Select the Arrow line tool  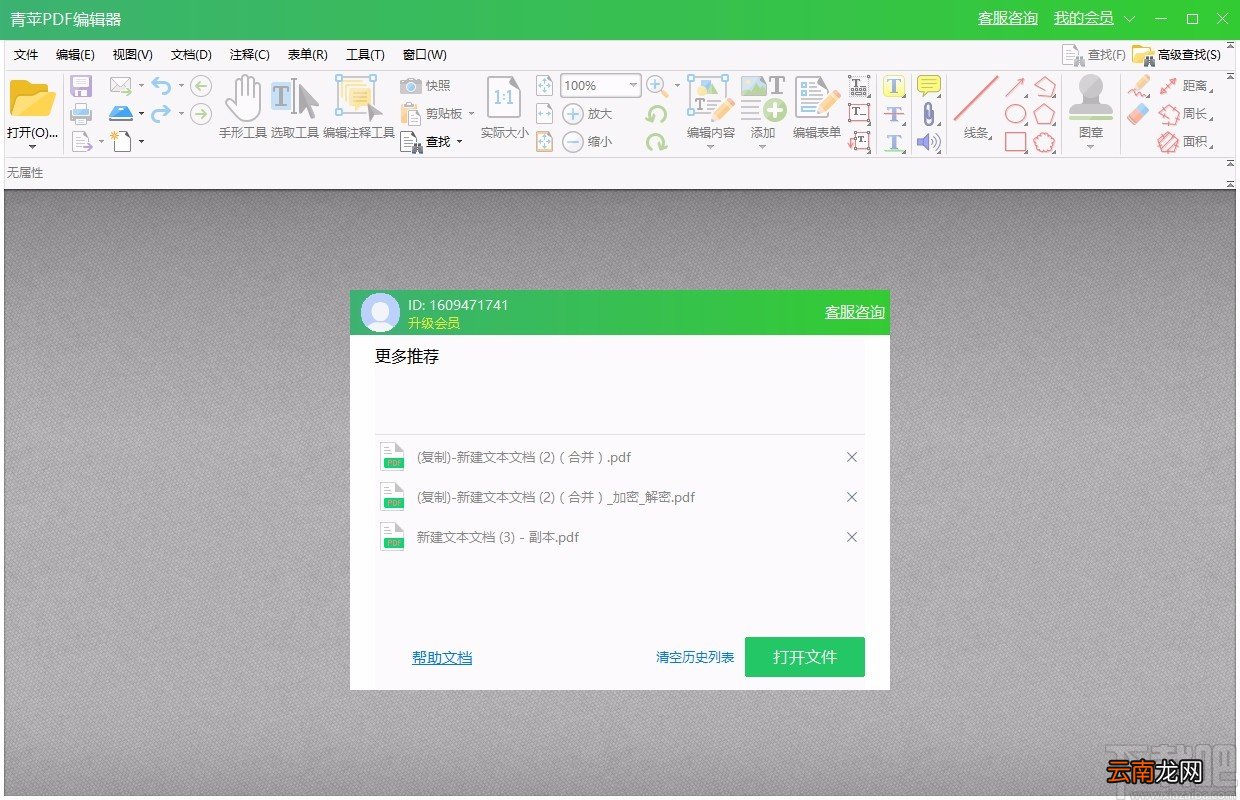[1016, 86]
